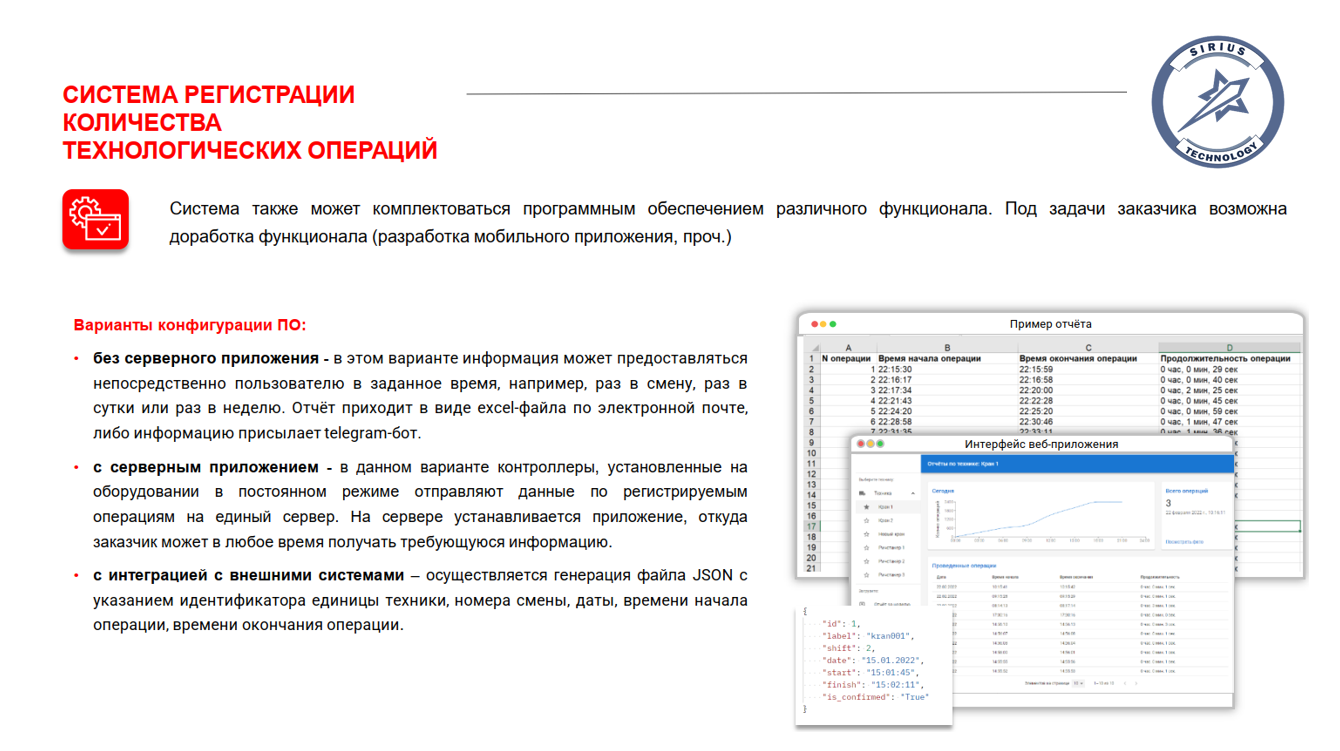Select row 17 header in the spreadsheet
1340x751 pixels.
click(811, 526)
